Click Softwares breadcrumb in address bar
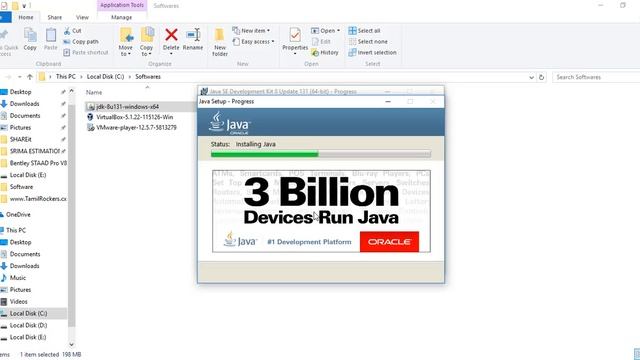 click(x=148, y=77)
